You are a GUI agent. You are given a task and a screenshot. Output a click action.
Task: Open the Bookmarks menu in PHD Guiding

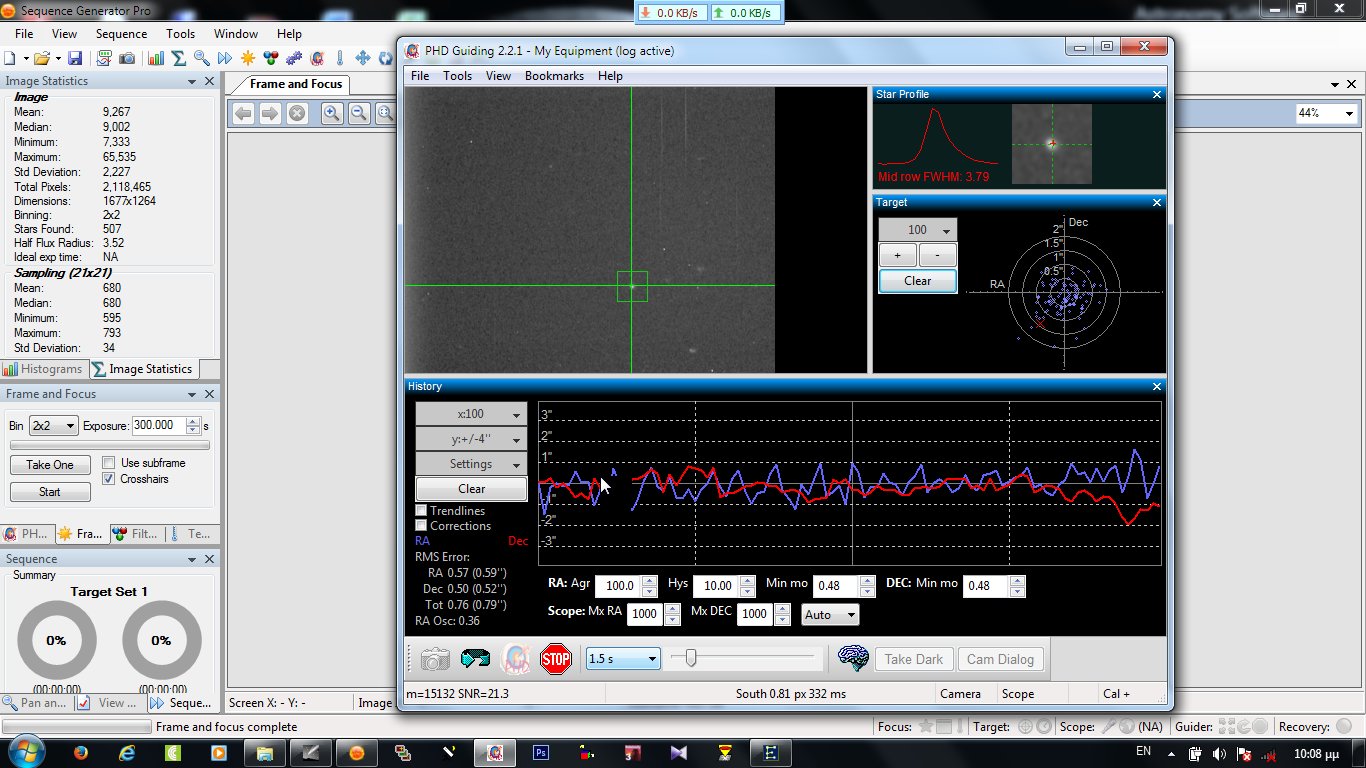coord(553,76)
